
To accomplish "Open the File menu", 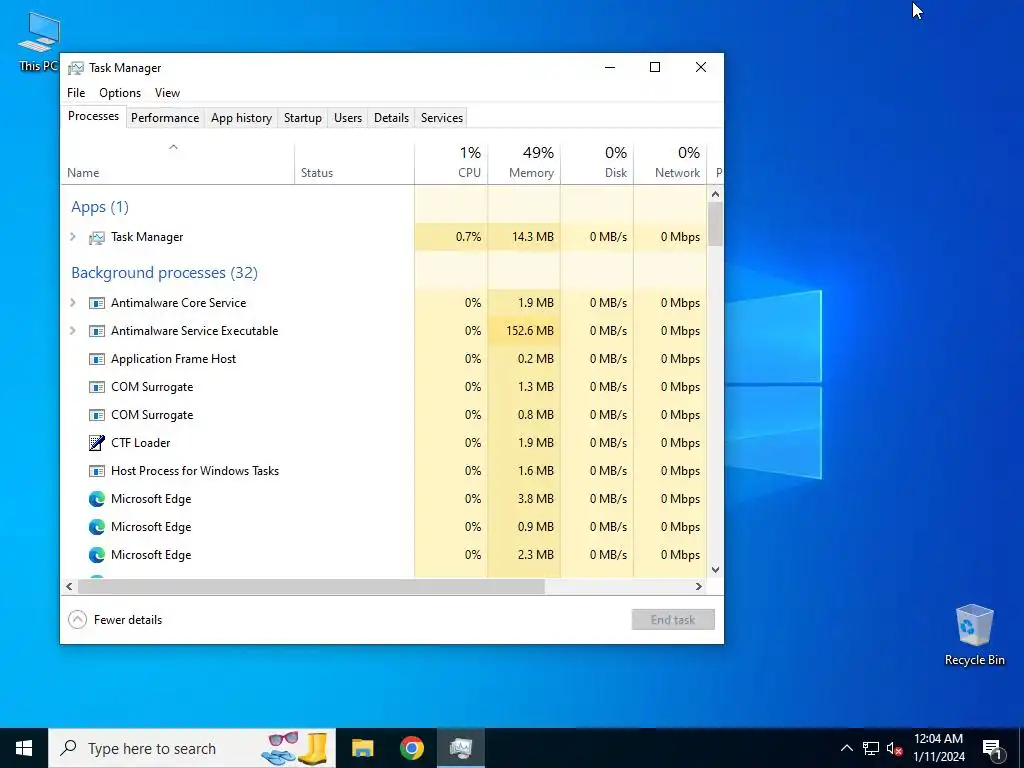I will [x=76, y=93].
